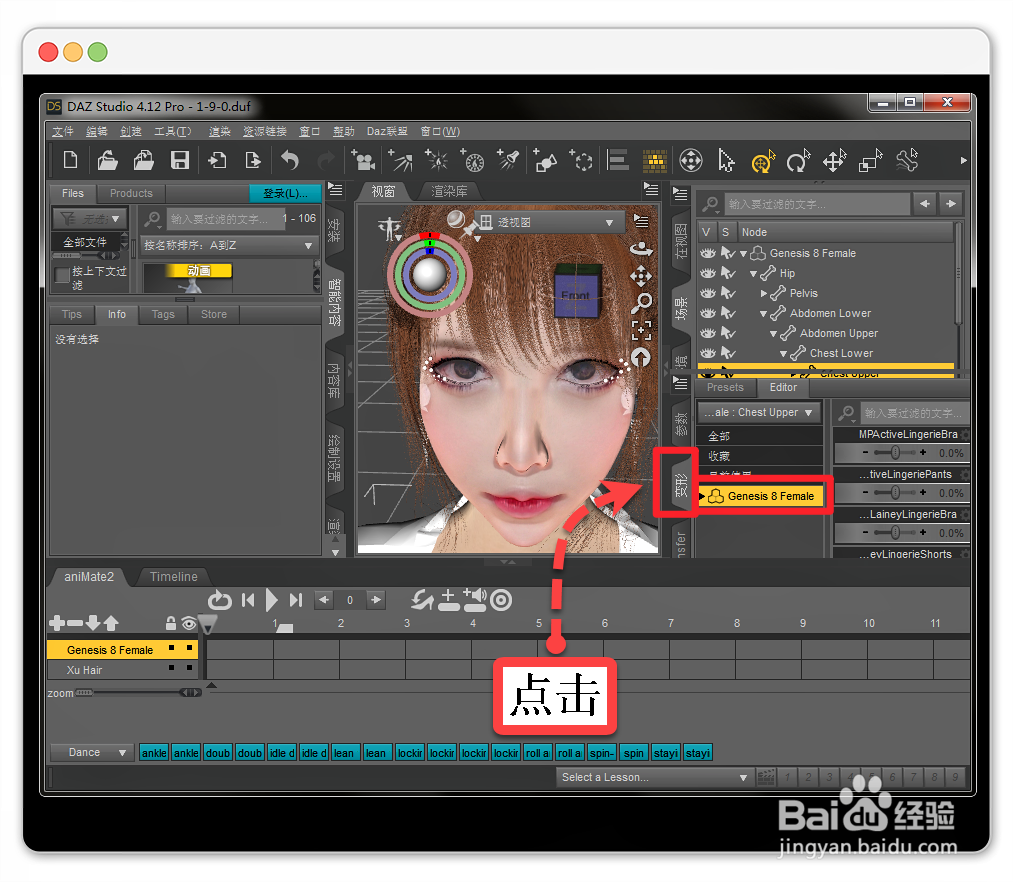1013x882 pixels.
Task: Switch to the Presets tab
Action: [x=725, y=387]
